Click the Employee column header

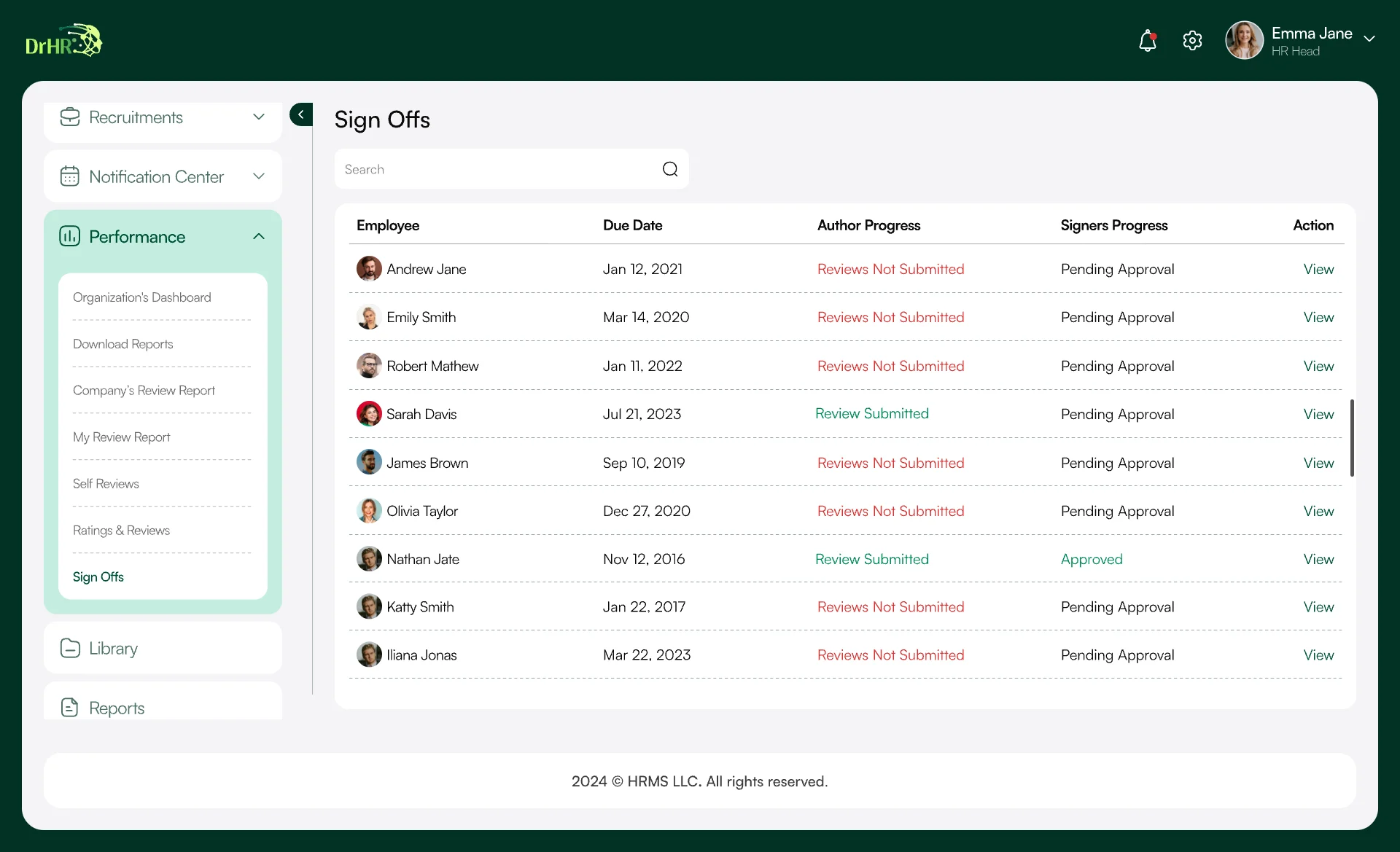coord(388,225)
